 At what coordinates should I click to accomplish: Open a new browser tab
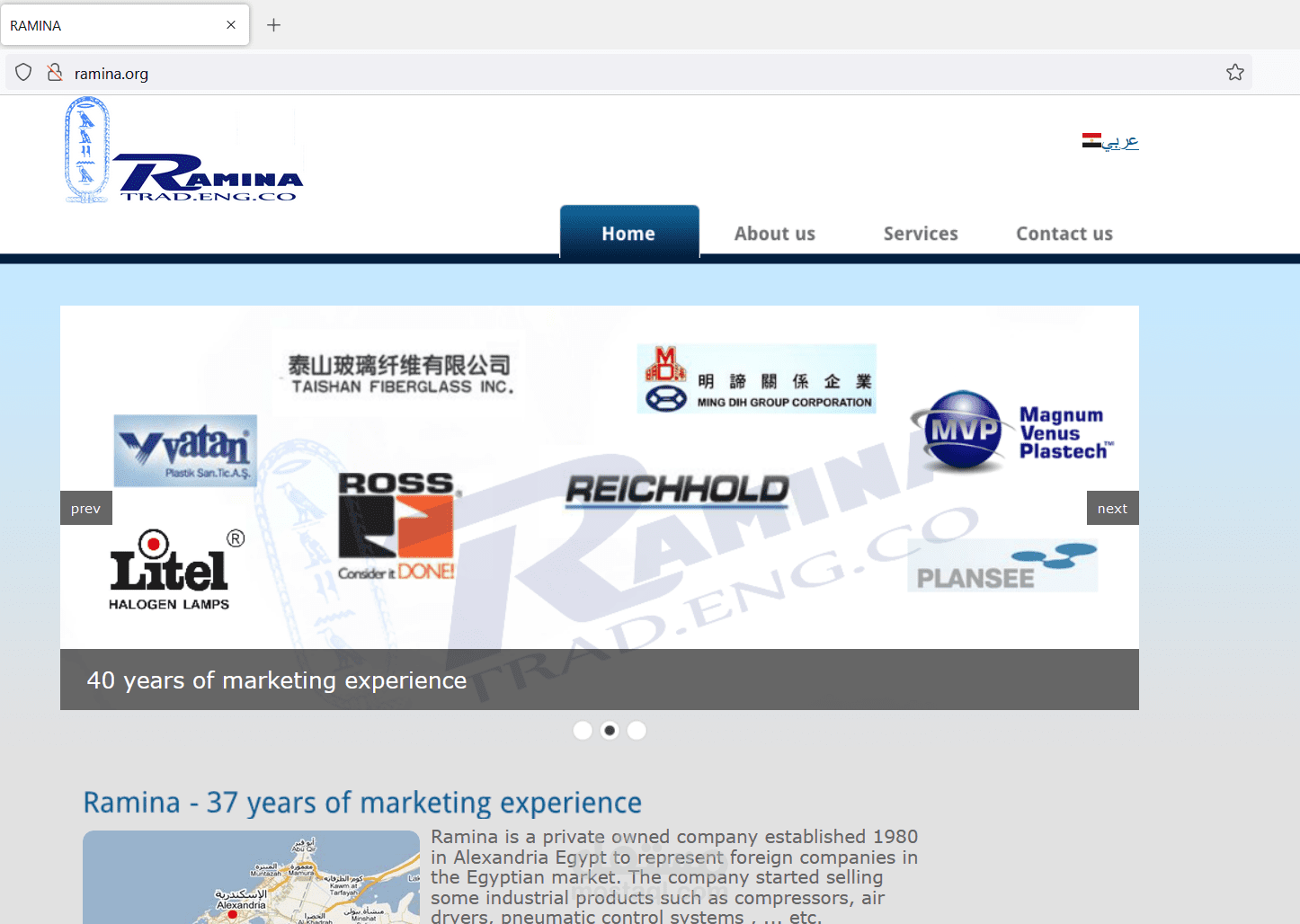tap(274, 25)
